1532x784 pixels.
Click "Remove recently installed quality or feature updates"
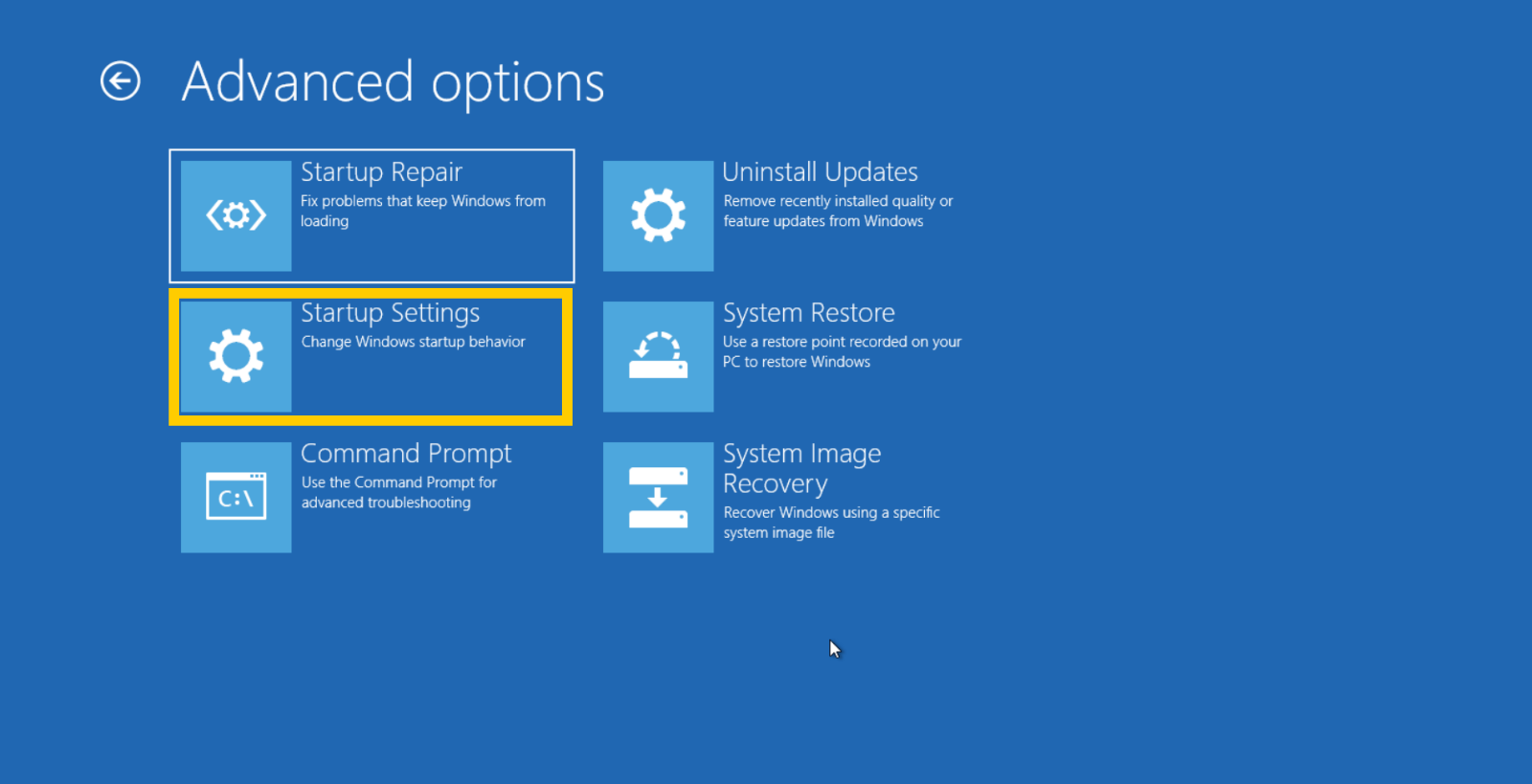[838, 211]
